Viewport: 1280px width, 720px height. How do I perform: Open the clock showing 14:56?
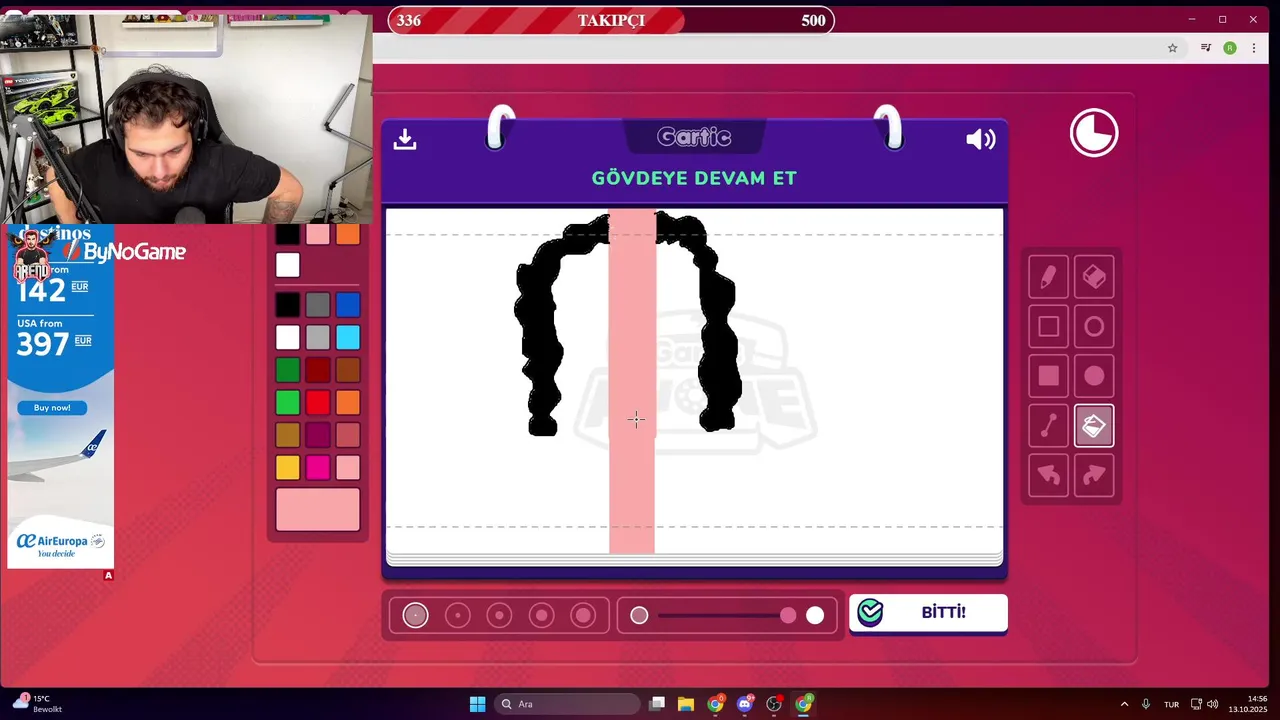pyautogui.click(x=1248, y=704)
